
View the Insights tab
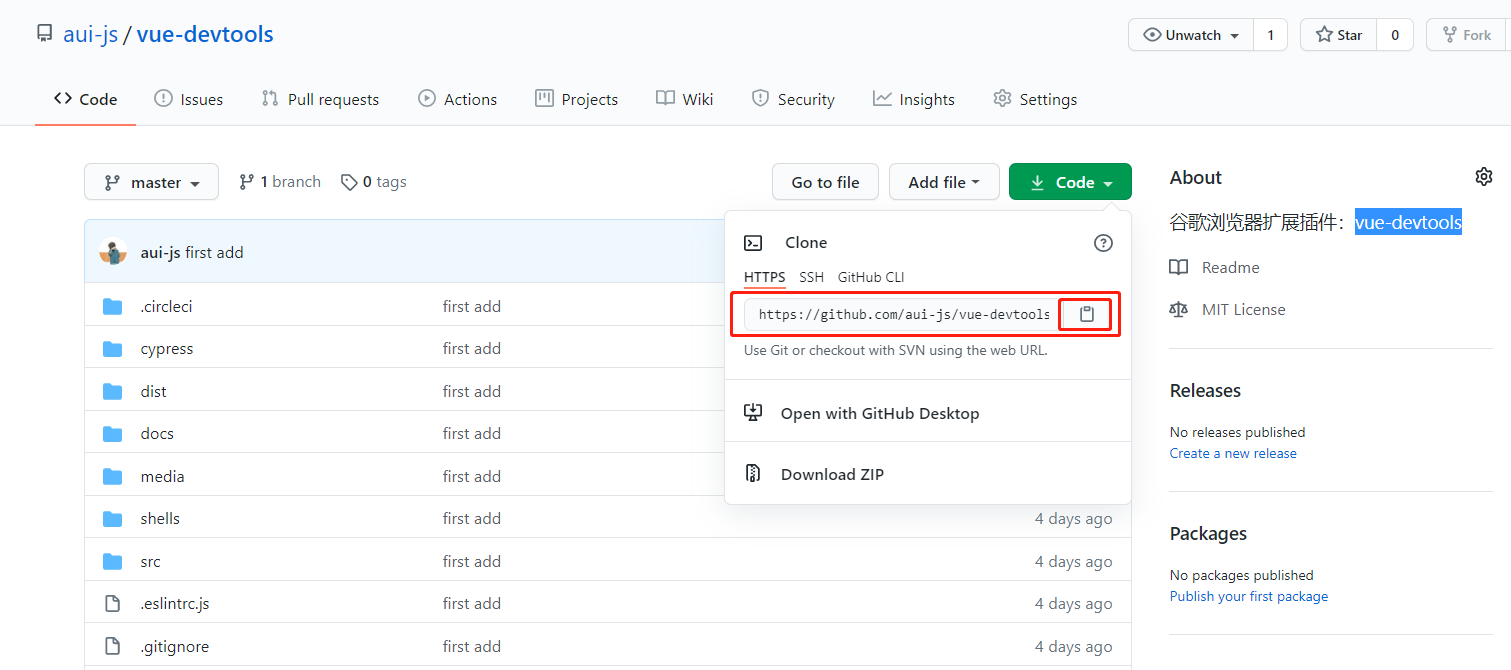point(913,99)
